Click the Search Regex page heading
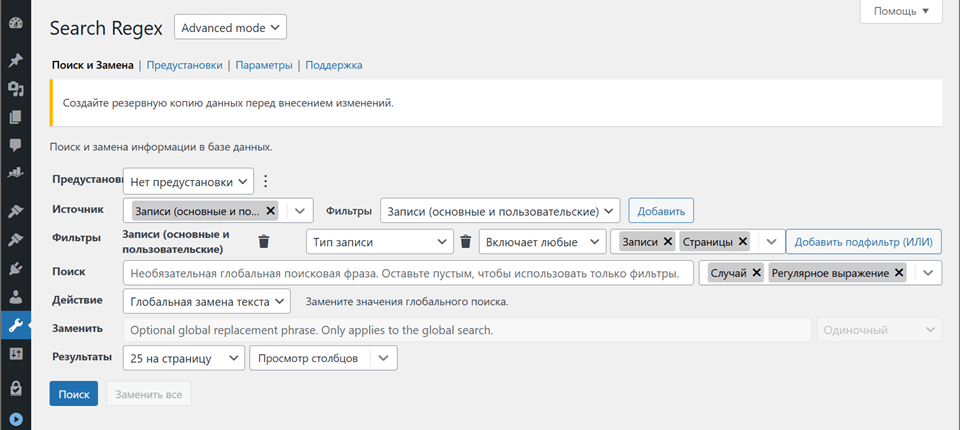Viewport: 960px width, 430px height. coord(106,28)
